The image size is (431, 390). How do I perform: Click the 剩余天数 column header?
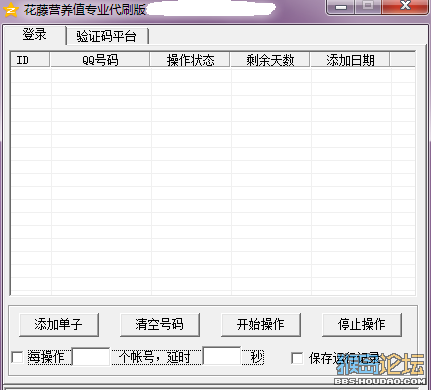coord(270,60)
